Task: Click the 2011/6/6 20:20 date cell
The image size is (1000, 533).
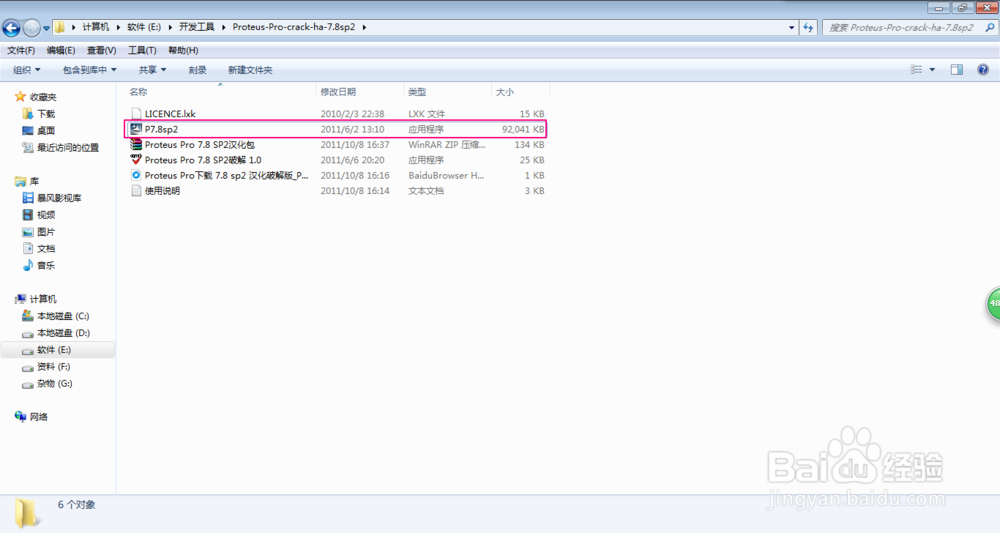Action: pos(352,160)
